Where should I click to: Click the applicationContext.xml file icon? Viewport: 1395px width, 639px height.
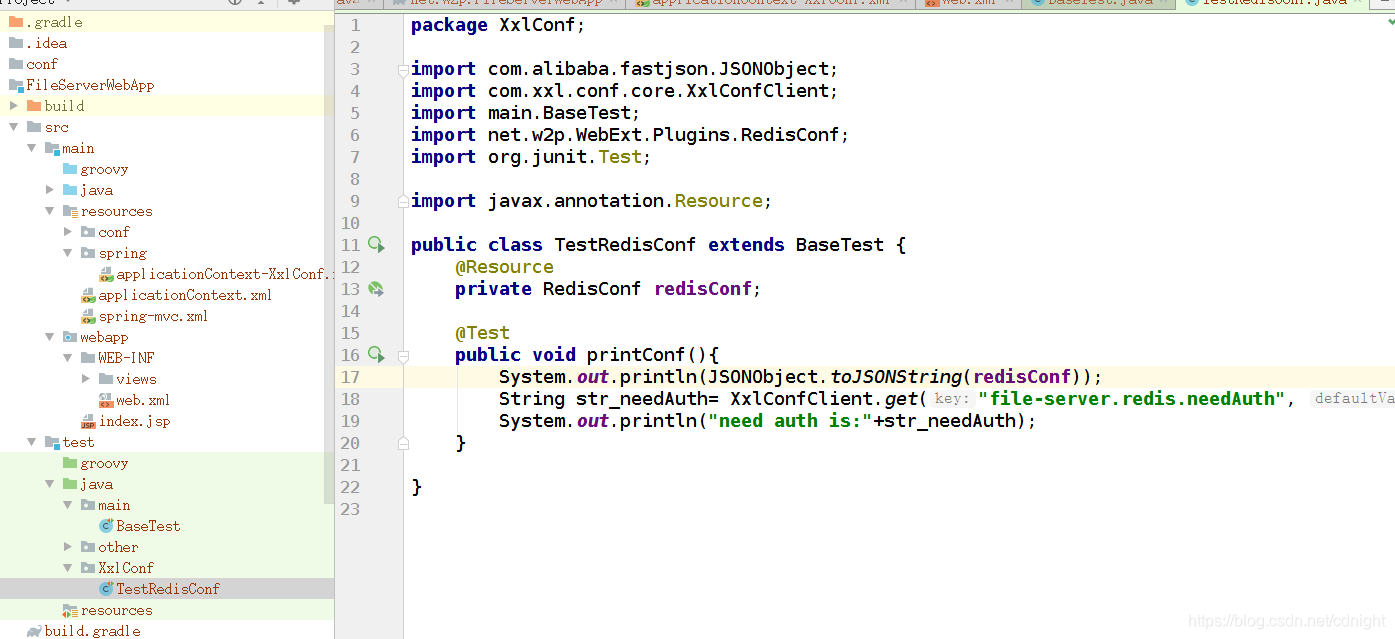(88, 295)
